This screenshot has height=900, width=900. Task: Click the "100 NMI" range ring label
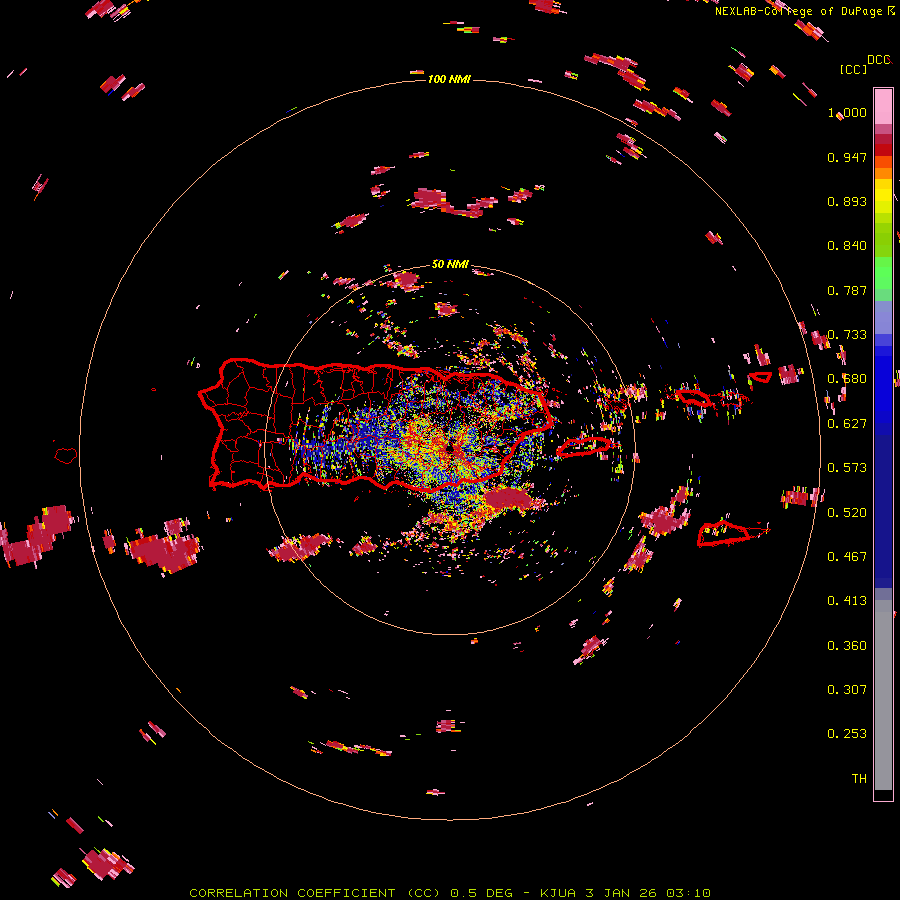click(449, 79)
